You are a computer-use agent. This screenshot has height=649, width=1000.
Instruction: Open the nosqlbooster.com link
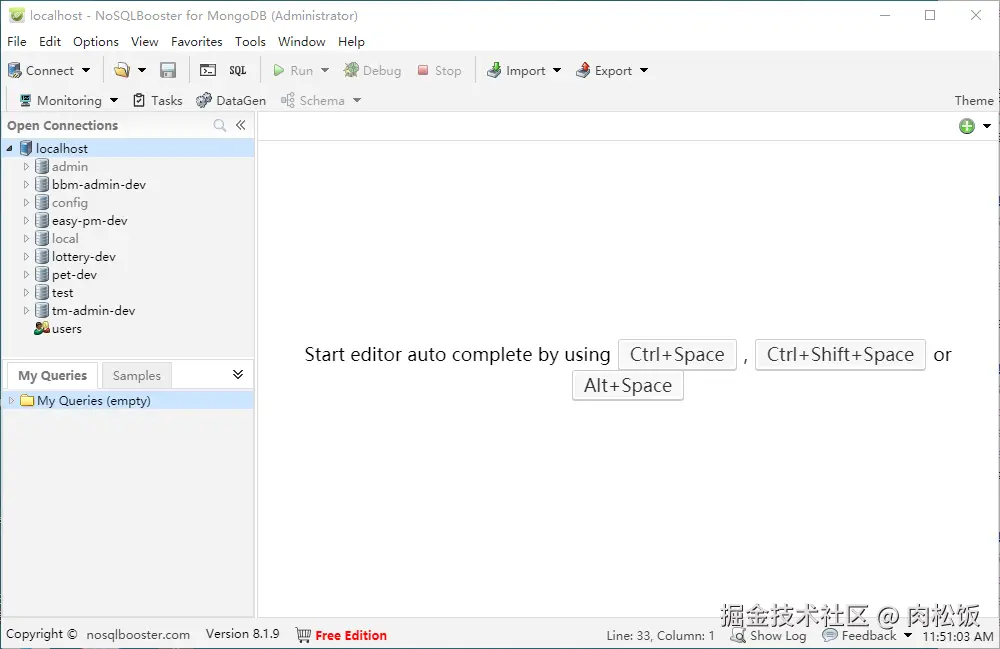pyautogui.click(x=138, y=635)
